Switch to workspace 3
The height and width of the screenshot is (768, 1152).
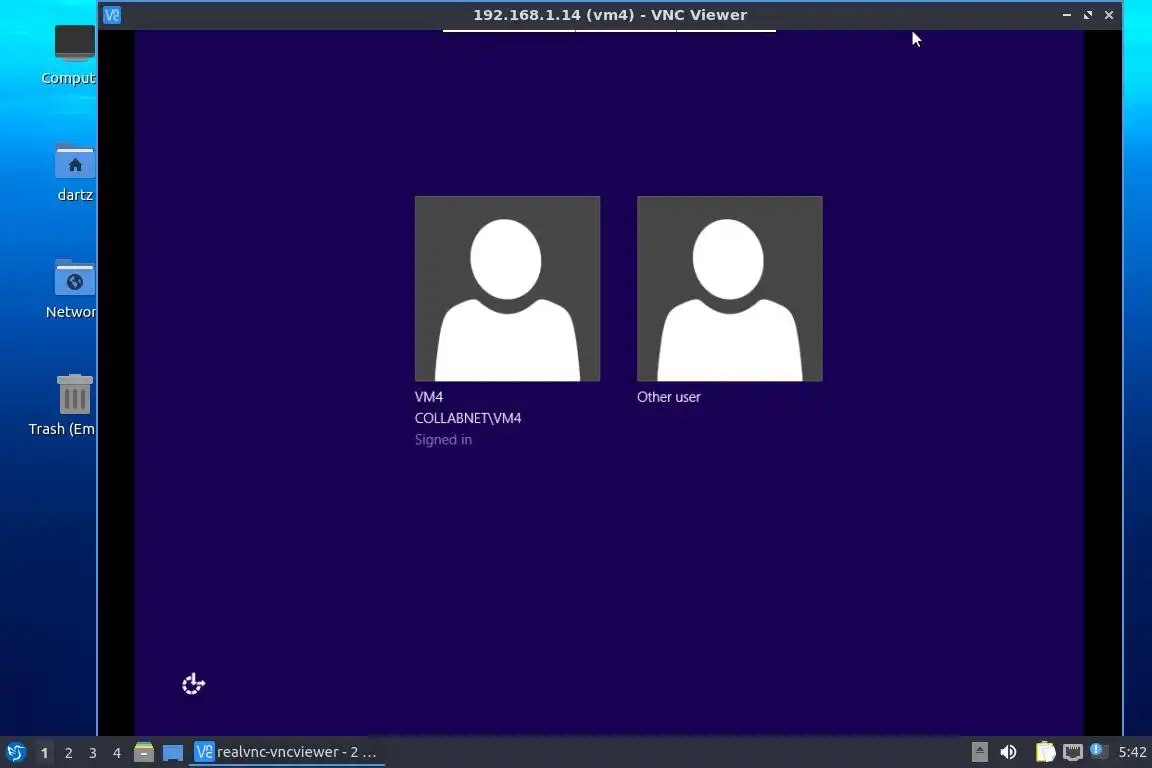tap(93, 753)
